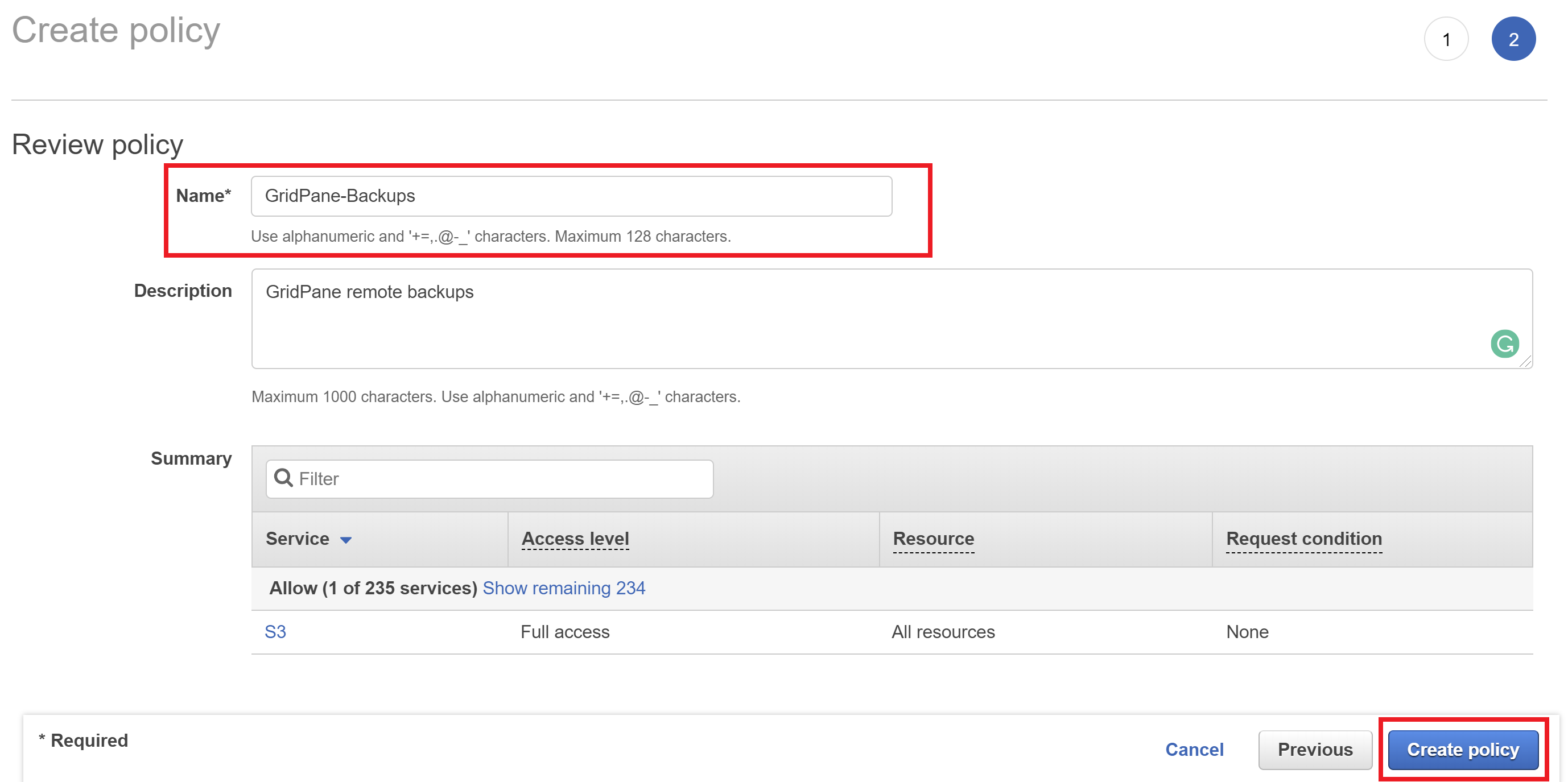Open the Show remaining 234 link
Screen dimensions: 1568x782
click(564, 588)
